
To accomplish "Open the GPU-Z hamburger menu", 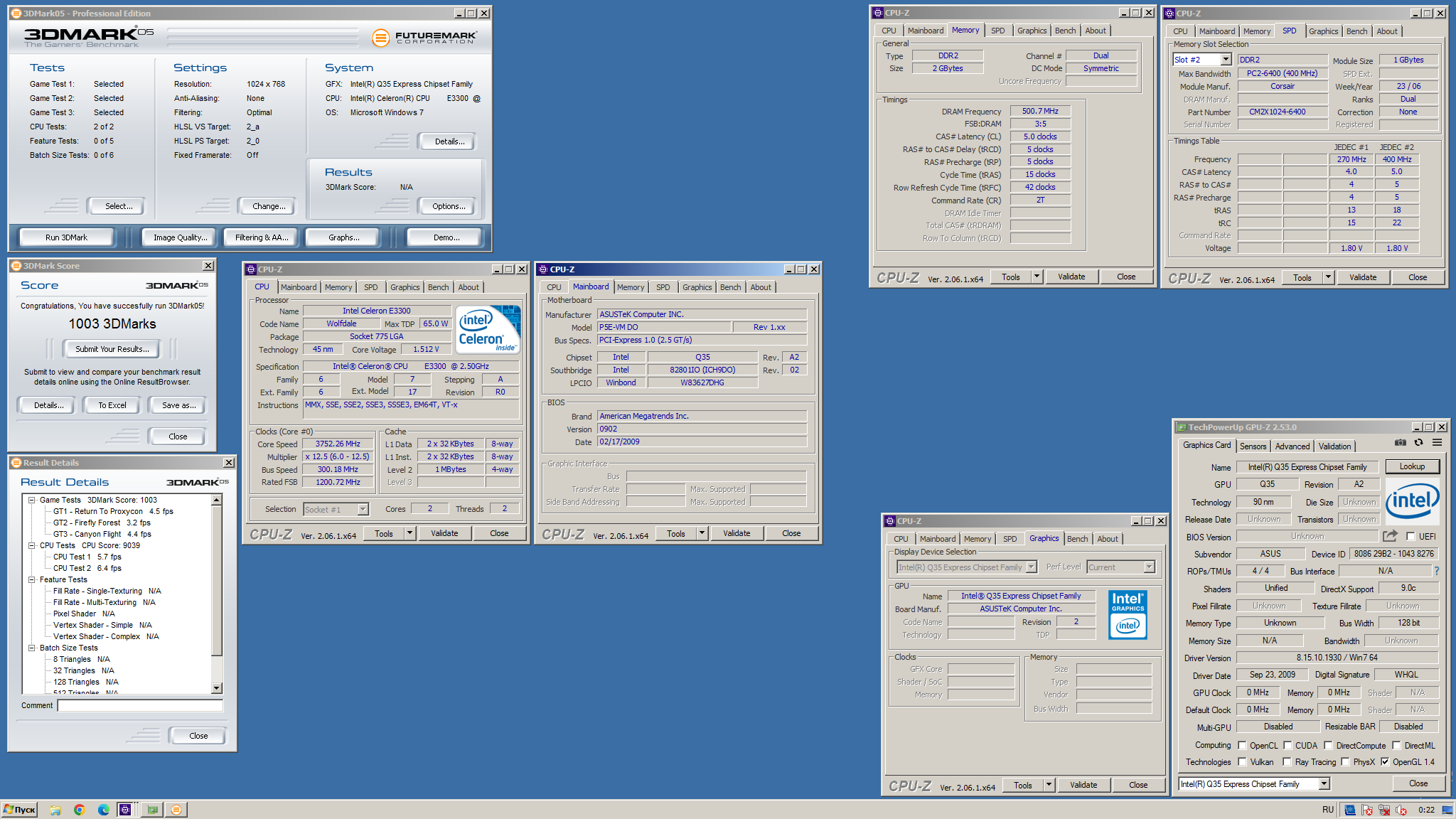I will point(1437,443).
